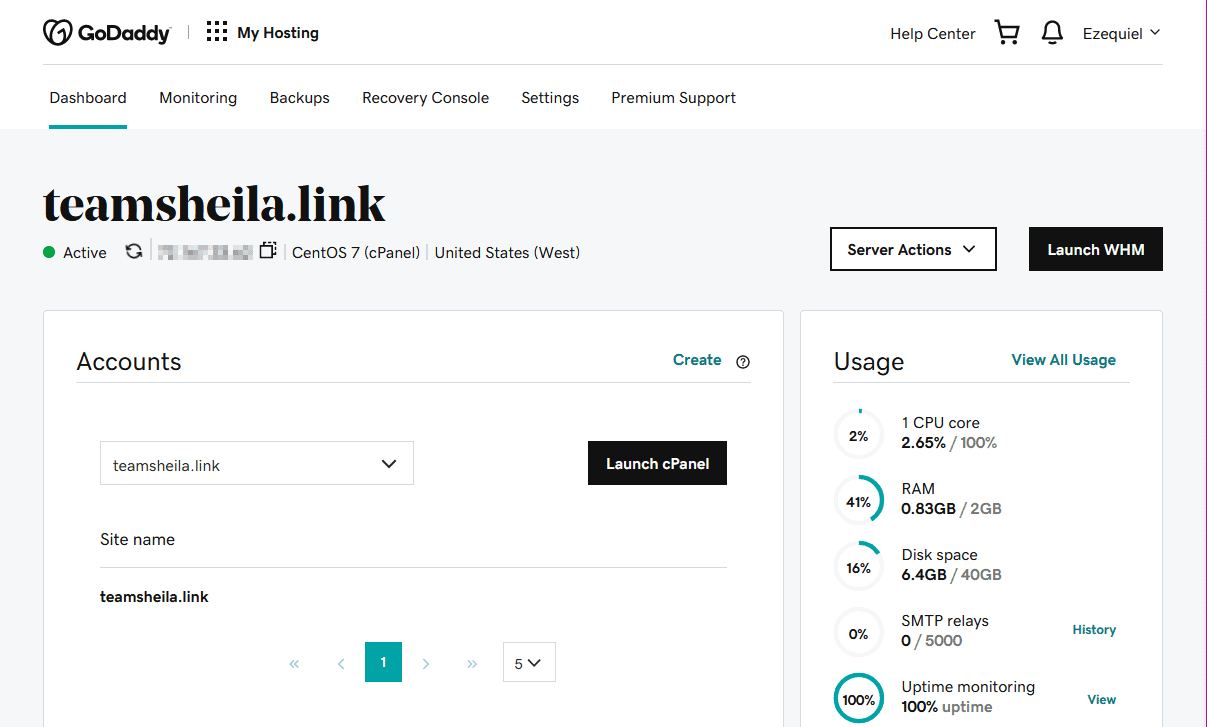1207x727 pixels.
Task: Click the My Hosting label
Action: pyautogui.click(x=278, y=33)
